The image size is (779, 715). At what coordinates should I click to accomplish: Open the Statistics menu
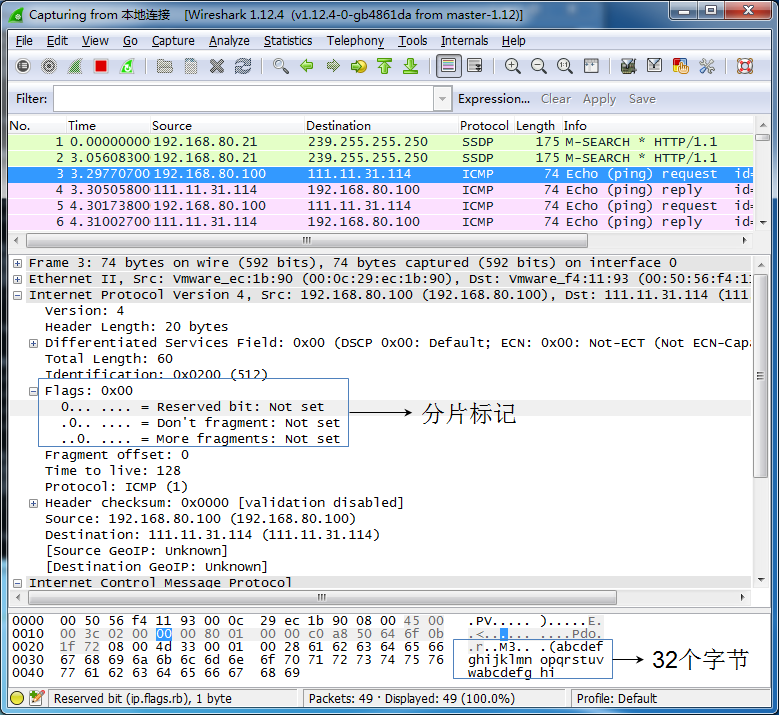(x=288, y=41)
